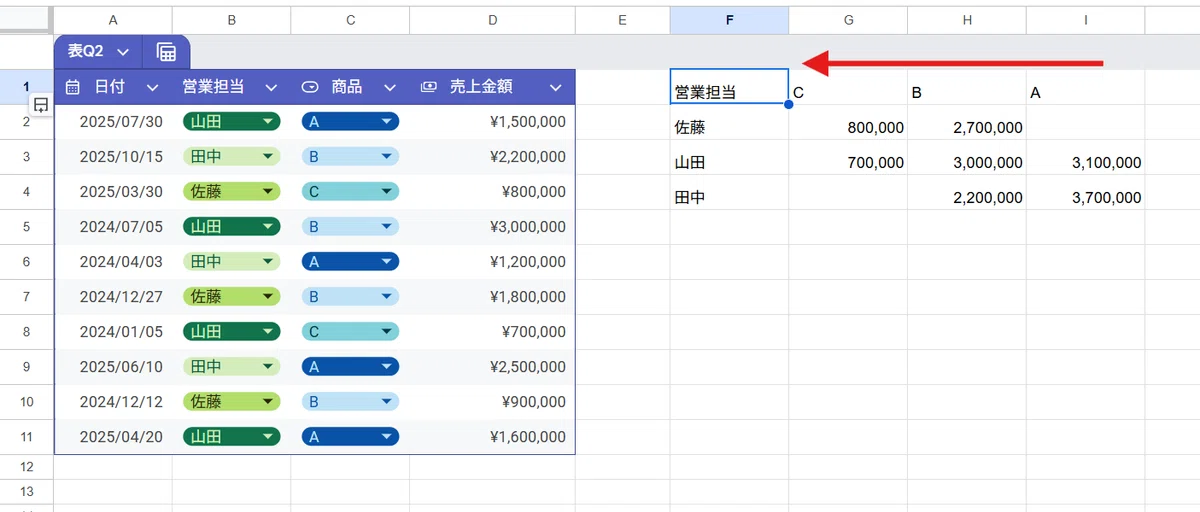This screenshot has height=512, width=1200.
Task: Open the 山田 chip dropdown in row 2
Action: (x=268, y=122)
